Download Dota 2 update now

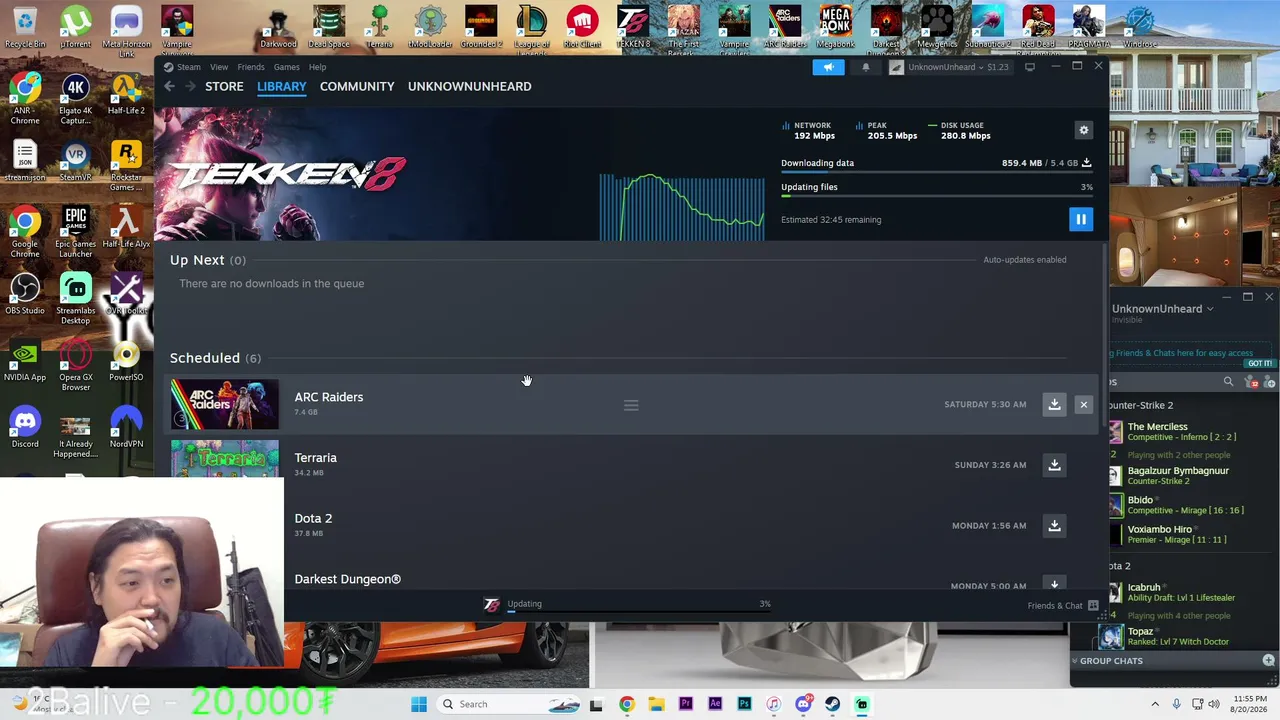[x=1054, y=525]
